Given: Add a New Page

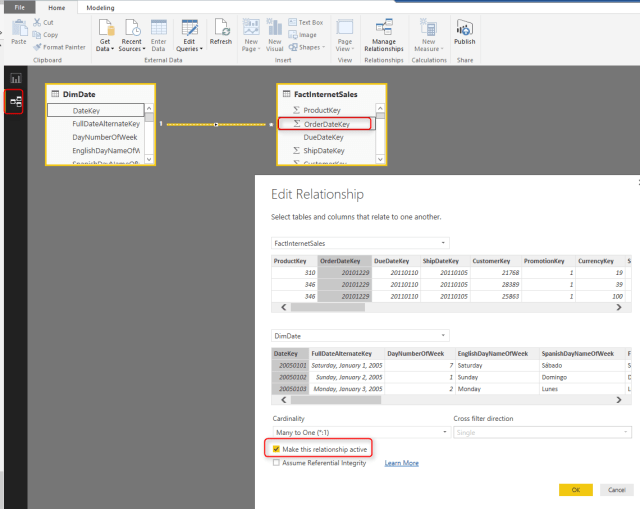Looking at the screenshot, I should click(251, 36).
